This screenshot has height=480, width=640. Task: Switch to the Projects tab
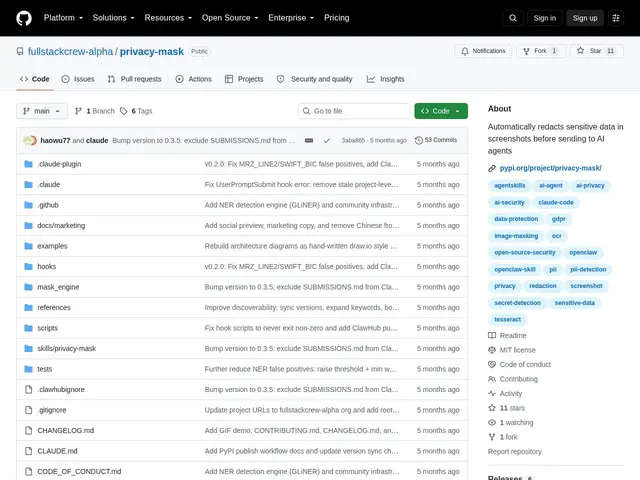[244, 79]
